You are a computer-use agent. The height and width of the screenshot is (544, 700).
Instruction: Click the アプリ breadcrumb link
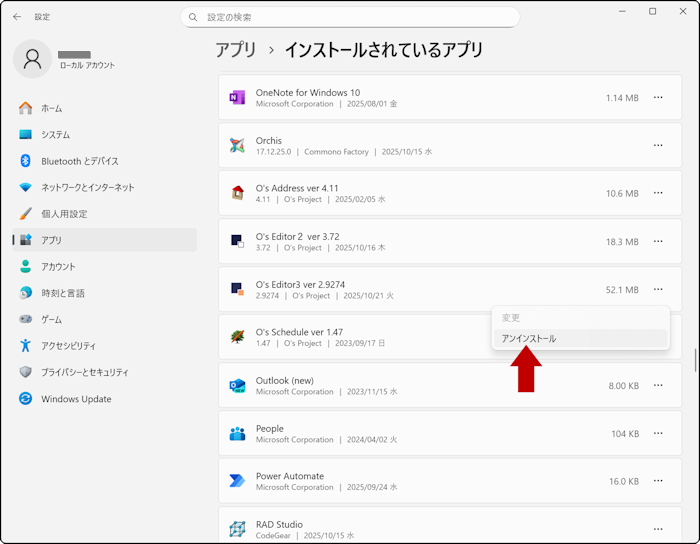(x=235, y=50)
